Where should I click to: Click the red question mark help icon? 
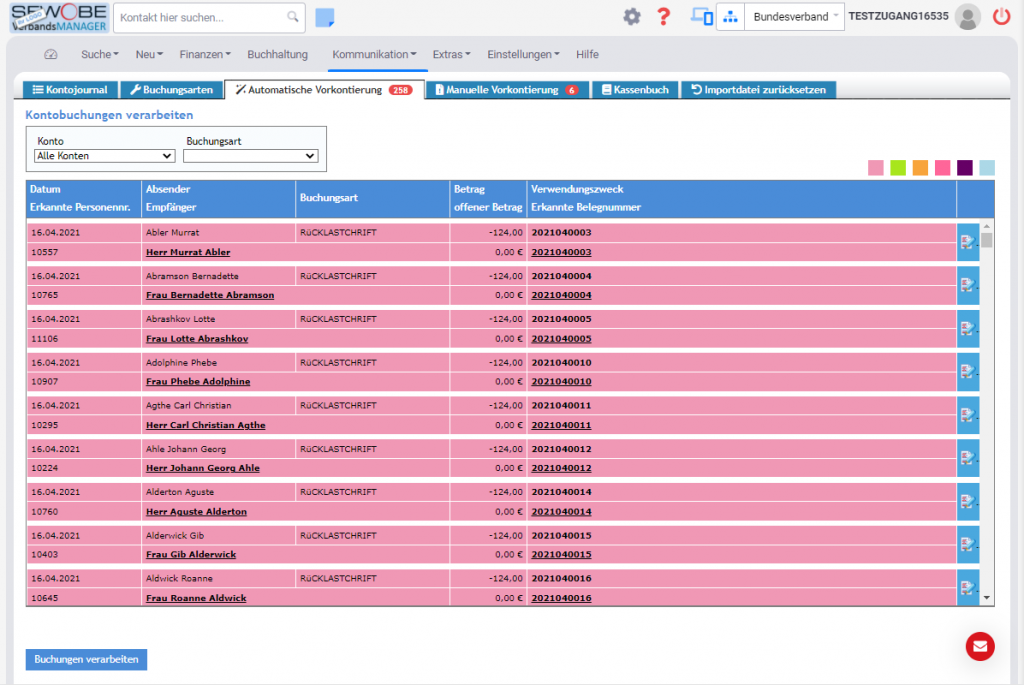tap(663, 17)
